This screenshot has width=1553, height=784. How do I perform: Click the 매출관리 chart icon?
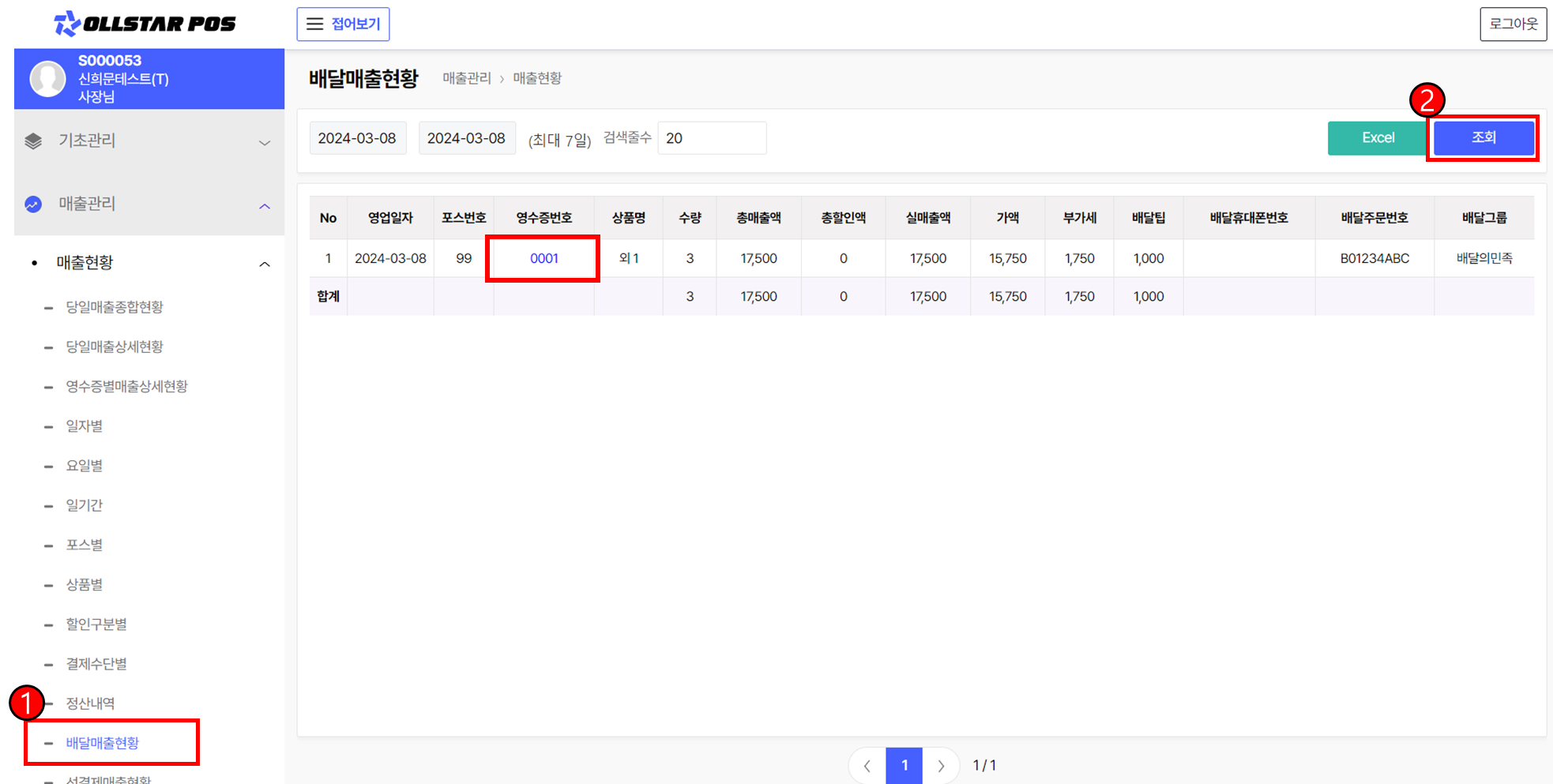pos(33,204)
